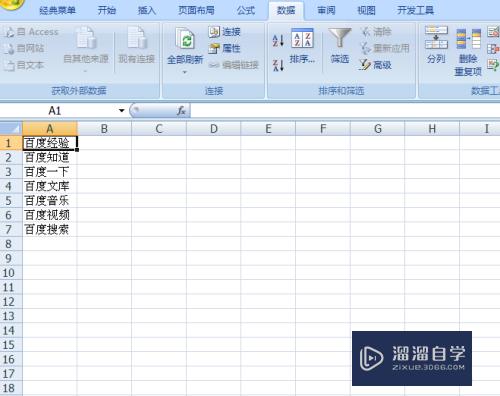The image size is (500, 396).
Task: Switch to the 开始 tab
Action: [107, 10]
